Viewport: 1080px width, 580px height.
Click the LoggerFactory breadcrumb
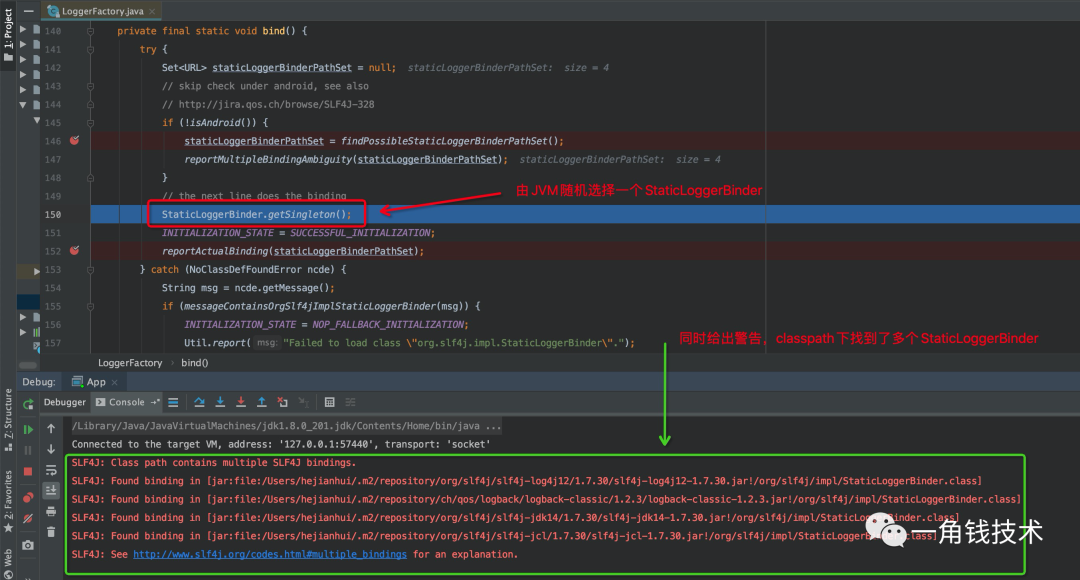pos(130,363)
